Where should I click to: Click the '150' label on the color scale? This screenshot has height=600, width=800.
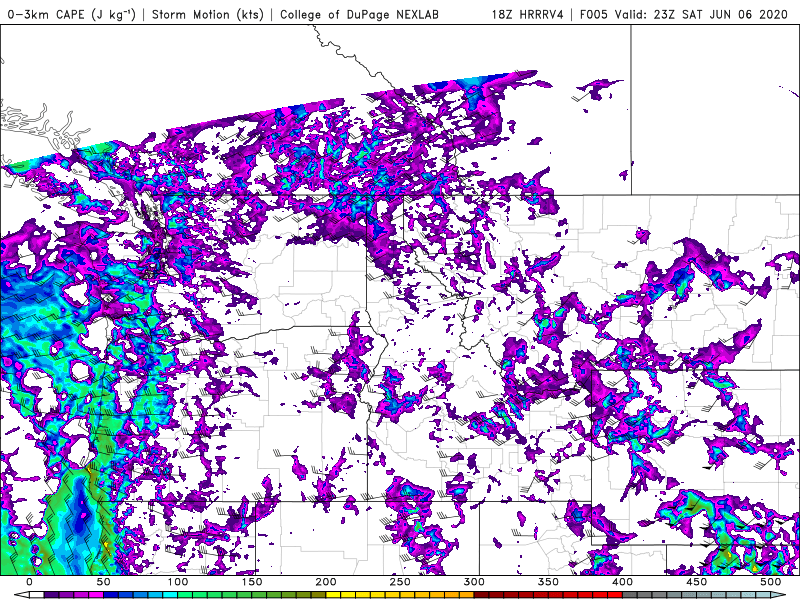pyautogui.click(x=252, y=582)
